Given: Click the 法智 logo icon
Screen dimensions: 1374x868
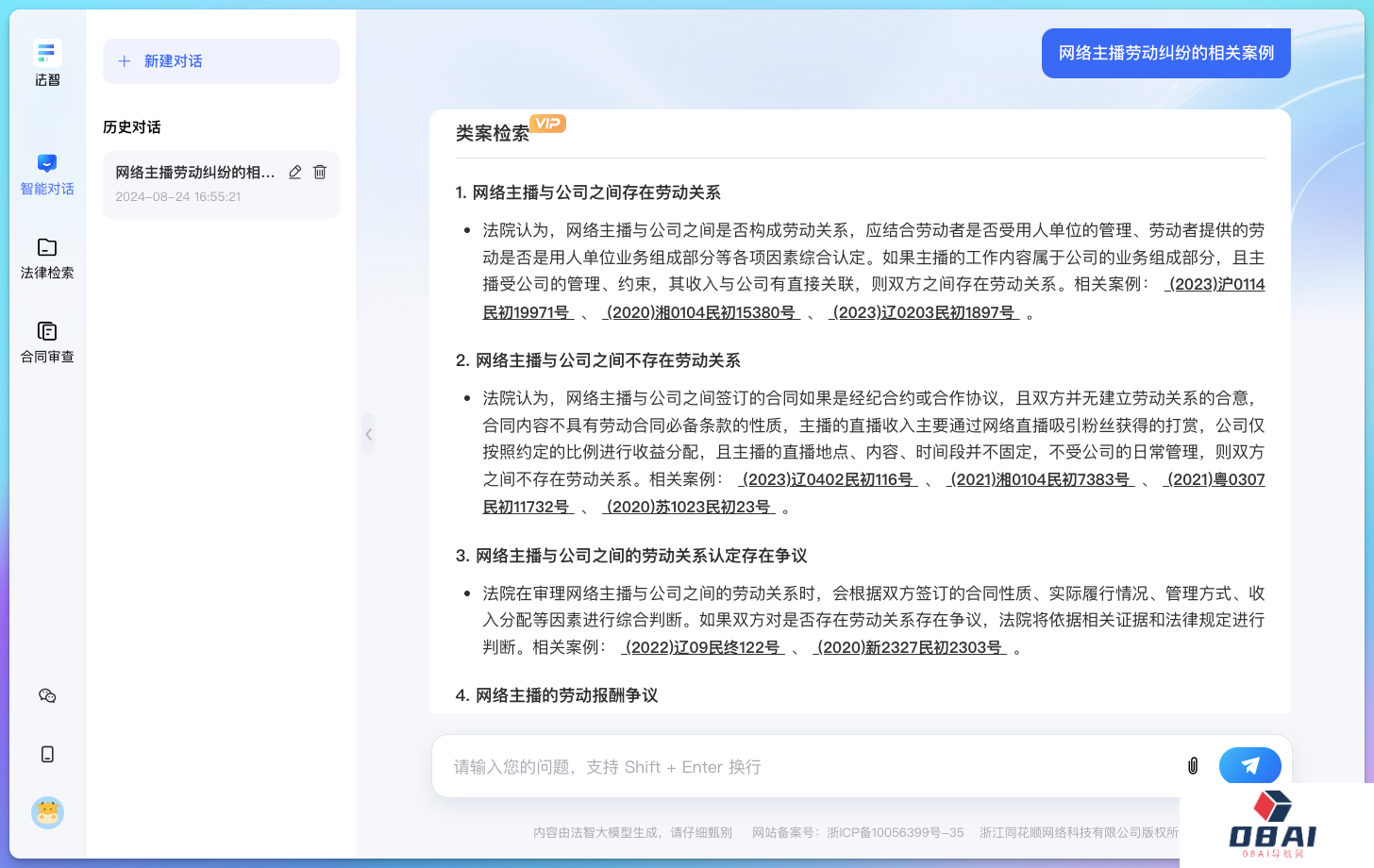Looking at the screenshot, I should [x=47, y=53].
